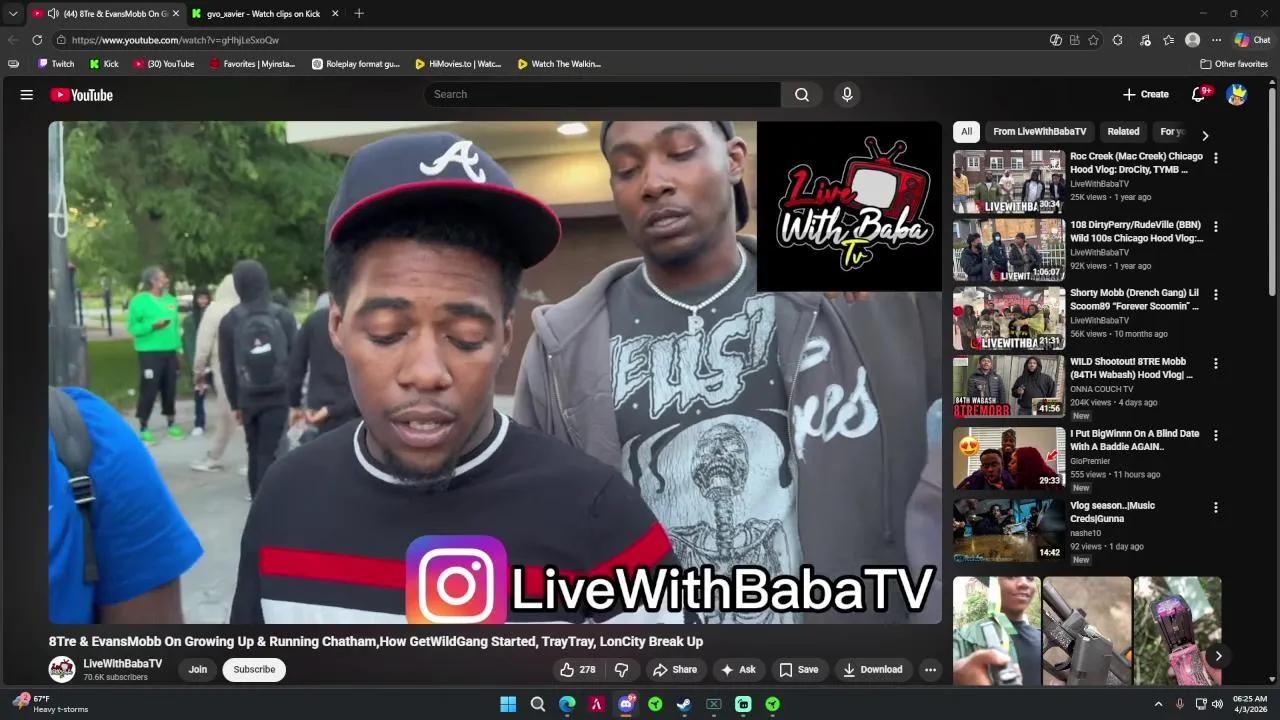This screenshot has height=720, width=1280.
Task: Open browser profile avatar
Action: click(x=1192, y=40)
